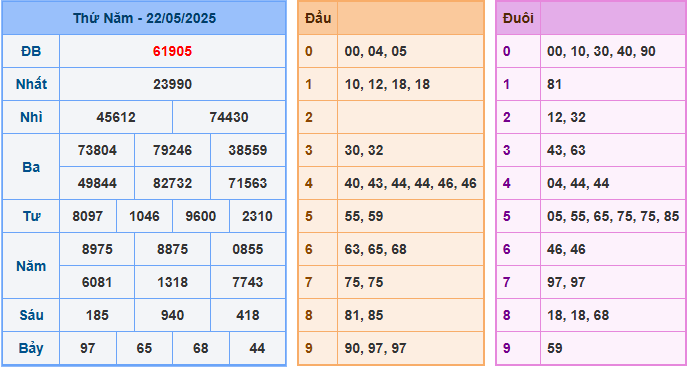Select first prize number 23990
The width and height of the screenshot is (689, 368).
(172, 84)
